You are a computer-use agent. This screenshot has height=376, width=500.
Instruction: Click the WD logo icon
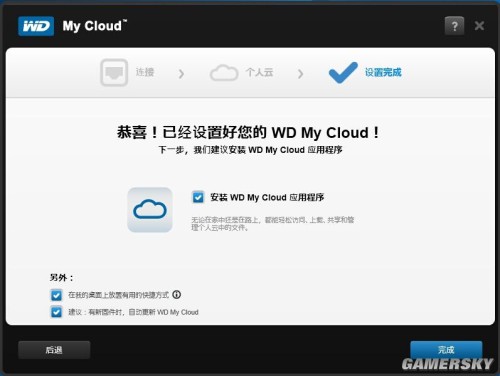tap(36, 26)
